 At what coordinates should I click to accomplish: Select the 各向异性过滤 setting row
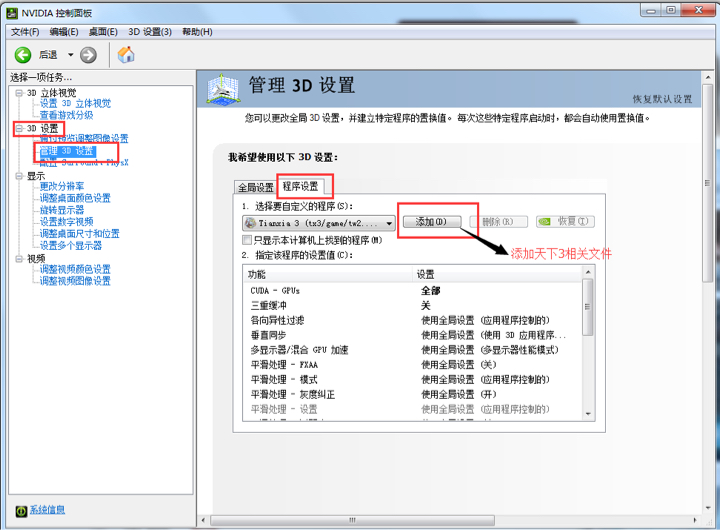pos(413,320)
